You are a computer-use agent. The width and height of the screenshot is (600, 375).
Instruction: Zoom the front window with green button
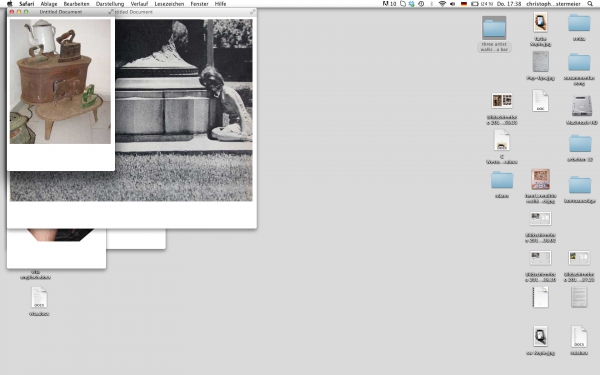26,12
